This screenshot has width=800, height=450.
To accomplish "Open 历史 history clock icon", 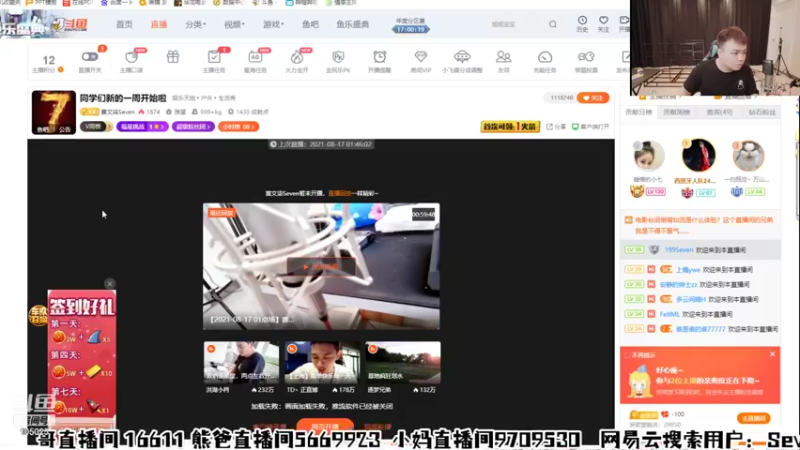I will click(582, 23).
